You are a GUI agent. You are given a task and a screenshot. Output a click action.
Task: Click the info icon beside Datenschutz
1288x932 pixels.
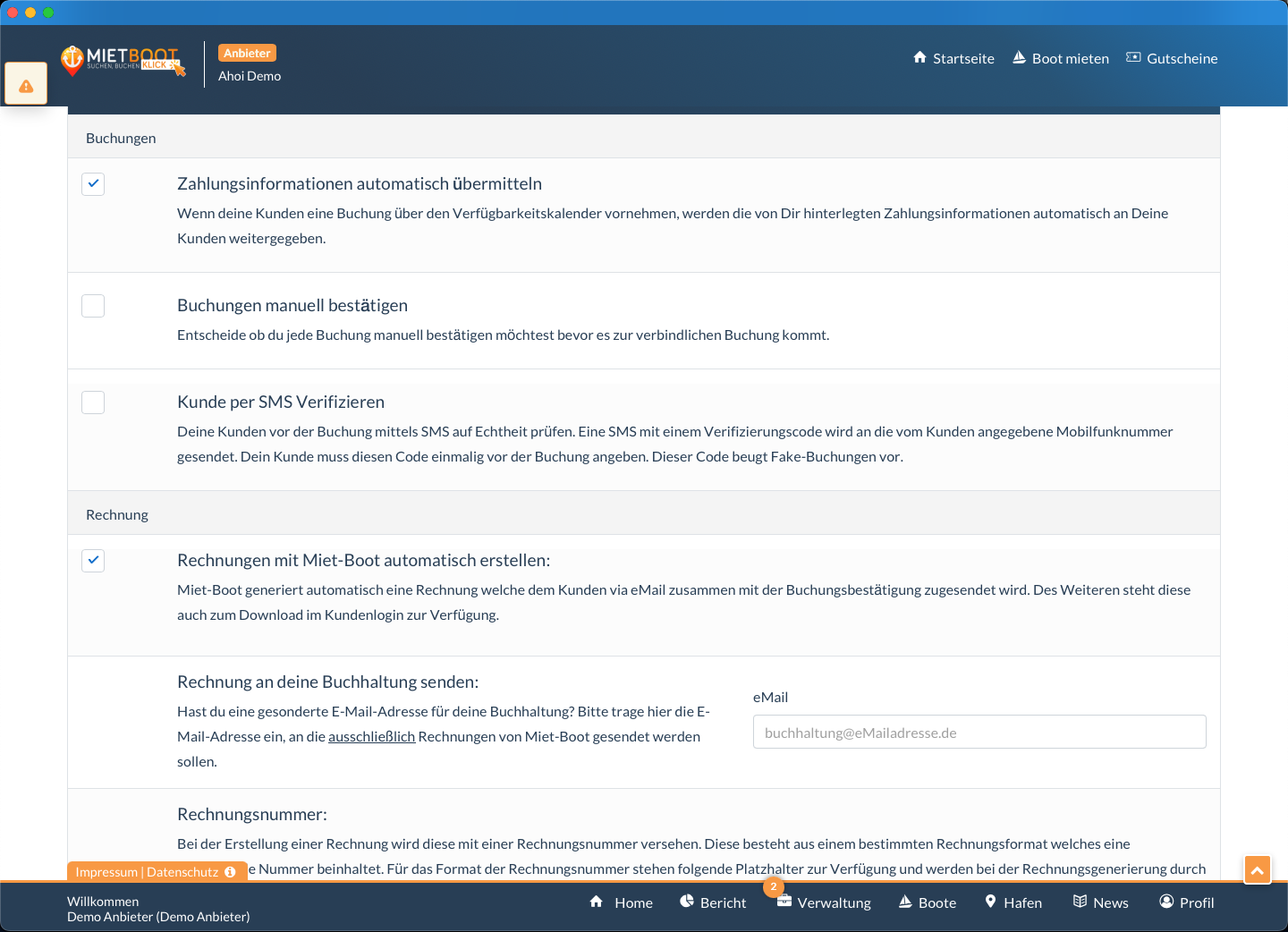tap(231, 872)
